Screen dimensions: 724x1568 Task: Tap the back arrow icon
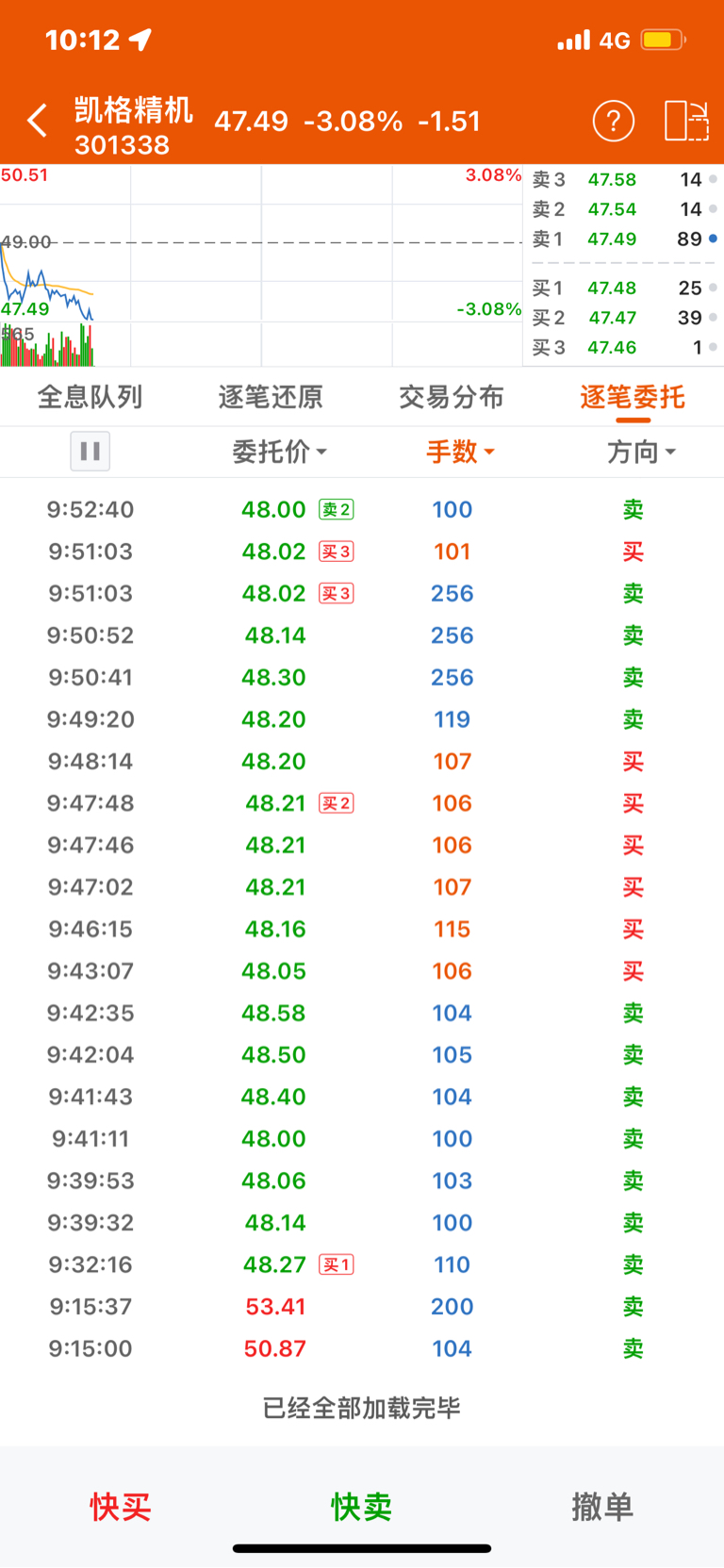pos(37,121)
